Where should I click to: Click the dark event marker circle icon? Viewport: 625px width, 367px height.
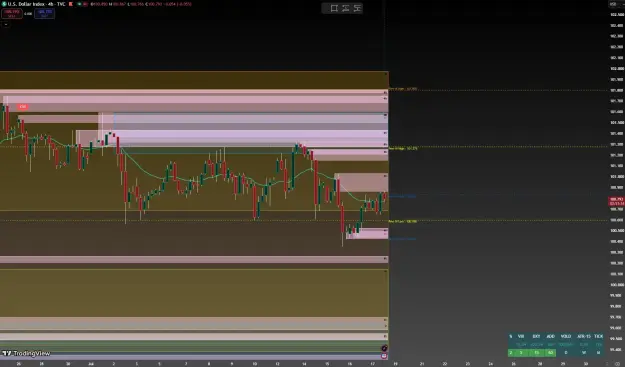(384, 348)
